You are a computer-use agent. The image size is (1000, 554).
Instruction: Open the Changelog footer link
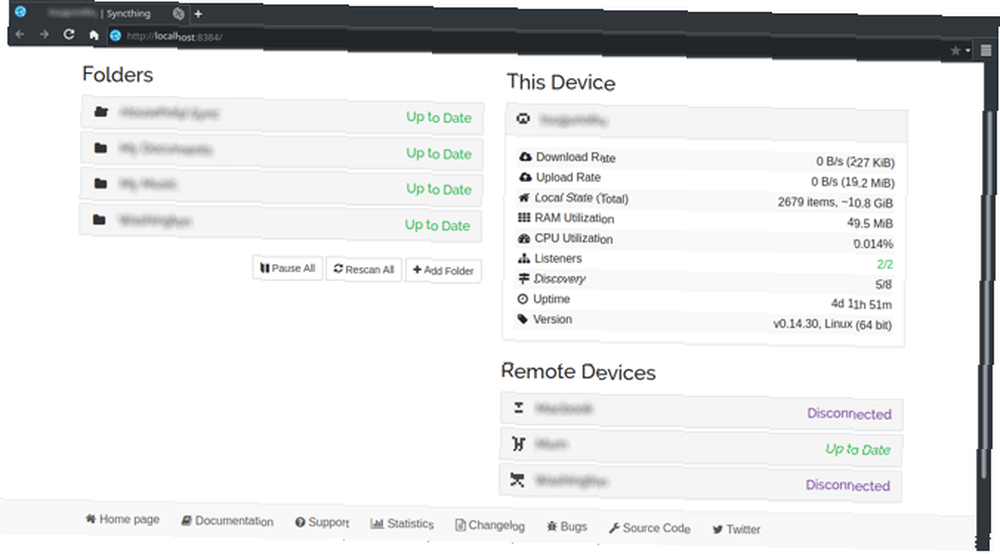[x=490, y=525]
